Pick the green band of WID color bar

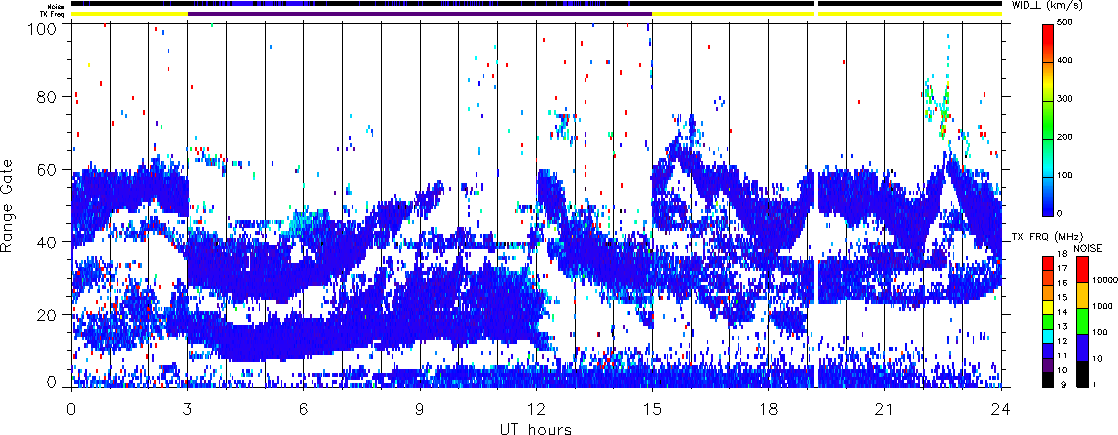[1048, 125]
